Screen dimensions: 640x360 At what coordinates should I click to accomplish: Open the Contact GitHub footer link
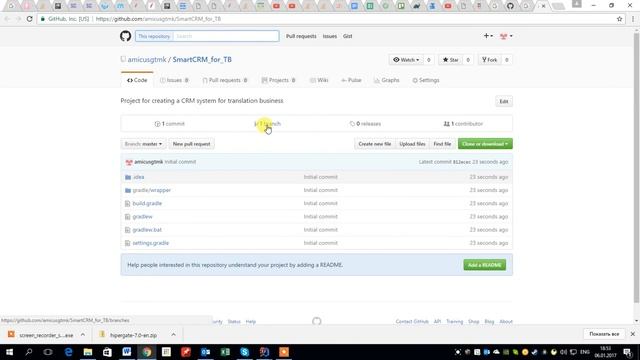412,322
